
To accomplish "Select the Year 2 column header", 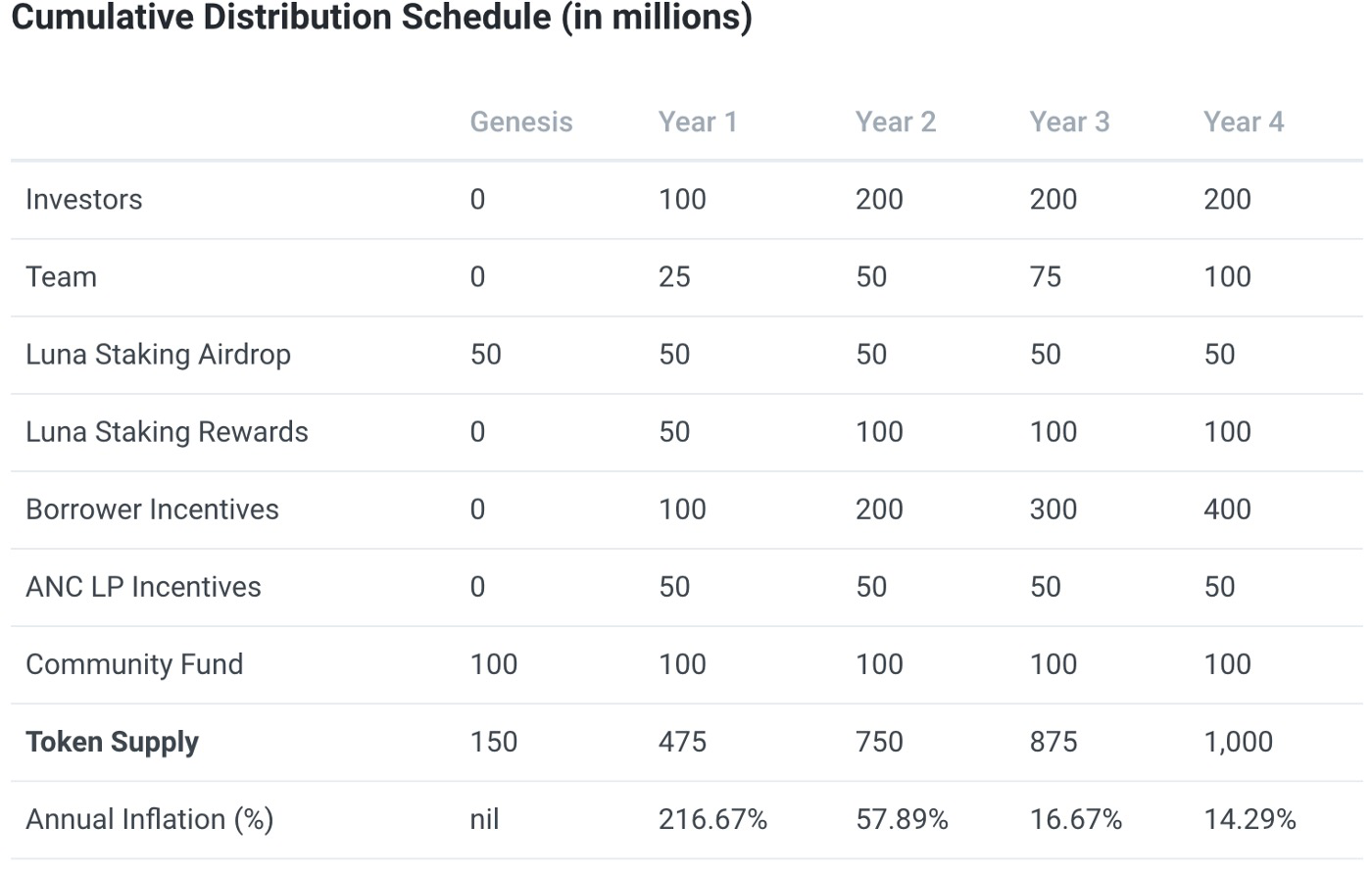I will 895,121.
